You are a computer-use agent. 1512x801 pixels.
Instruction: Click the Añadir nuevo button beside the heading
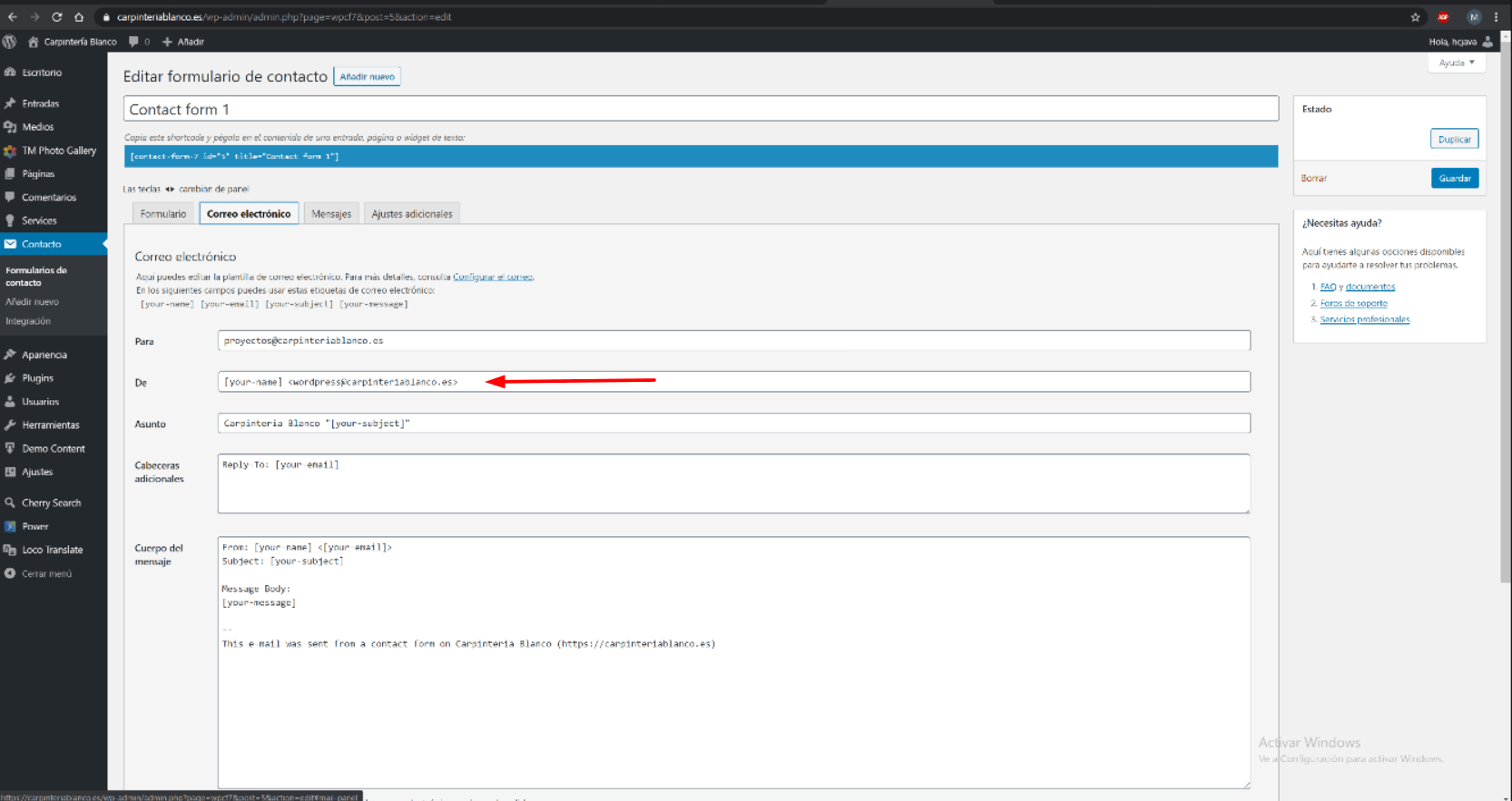click(368, 77)
